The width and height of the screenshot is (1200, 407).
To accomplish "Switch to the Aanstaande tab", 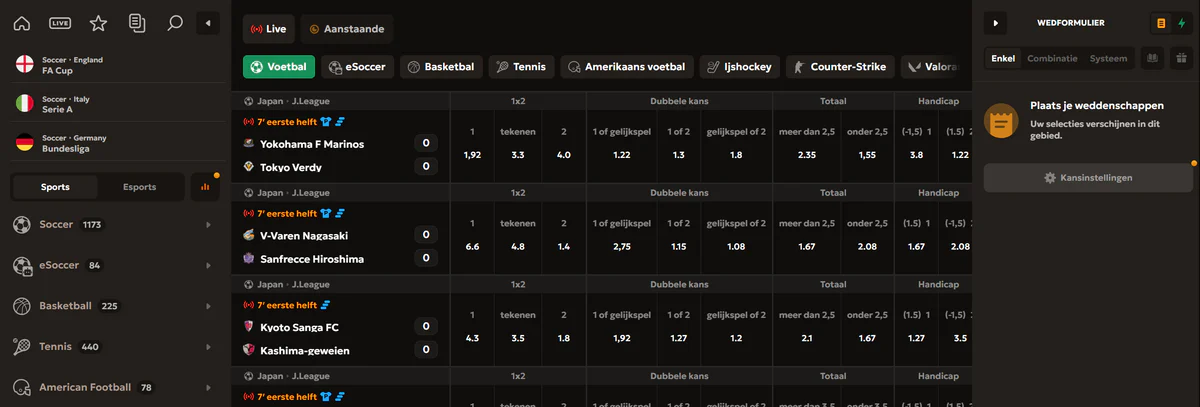I will coord(346,29).
